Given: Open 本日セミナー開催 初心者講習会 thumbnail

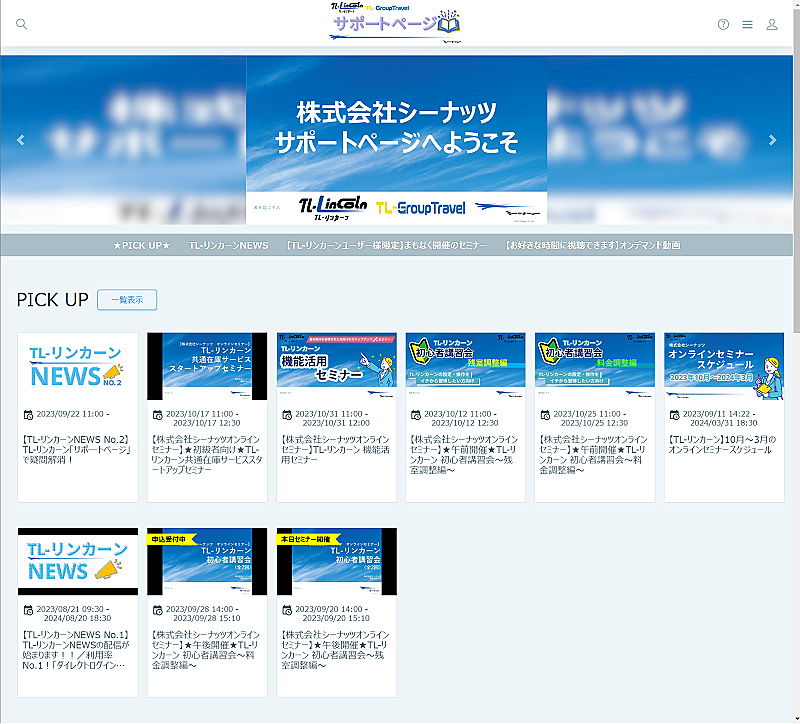Looking at the screenshot, I should point(337,562).
